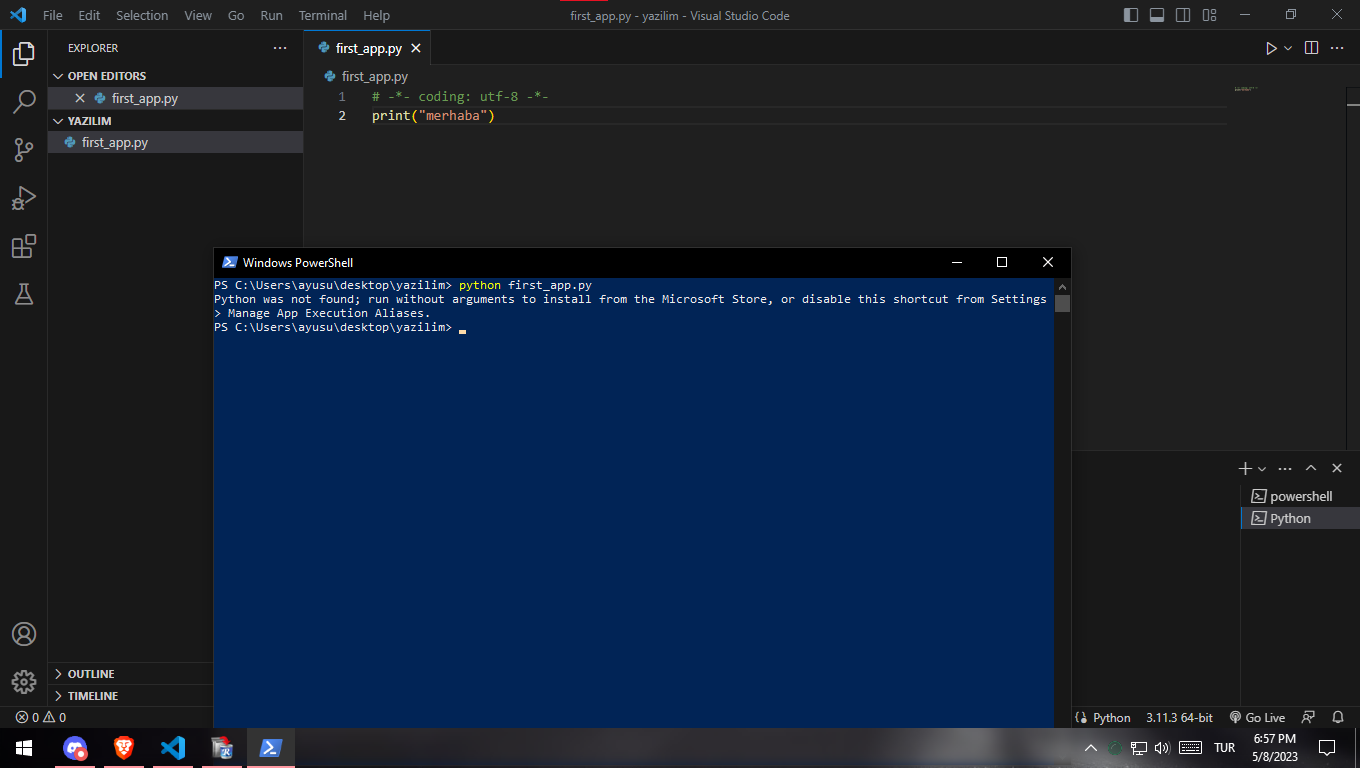Toggle the Secondary Side Bar
The height and width of the screenshot is (768, 1360).
point(1184,15)
